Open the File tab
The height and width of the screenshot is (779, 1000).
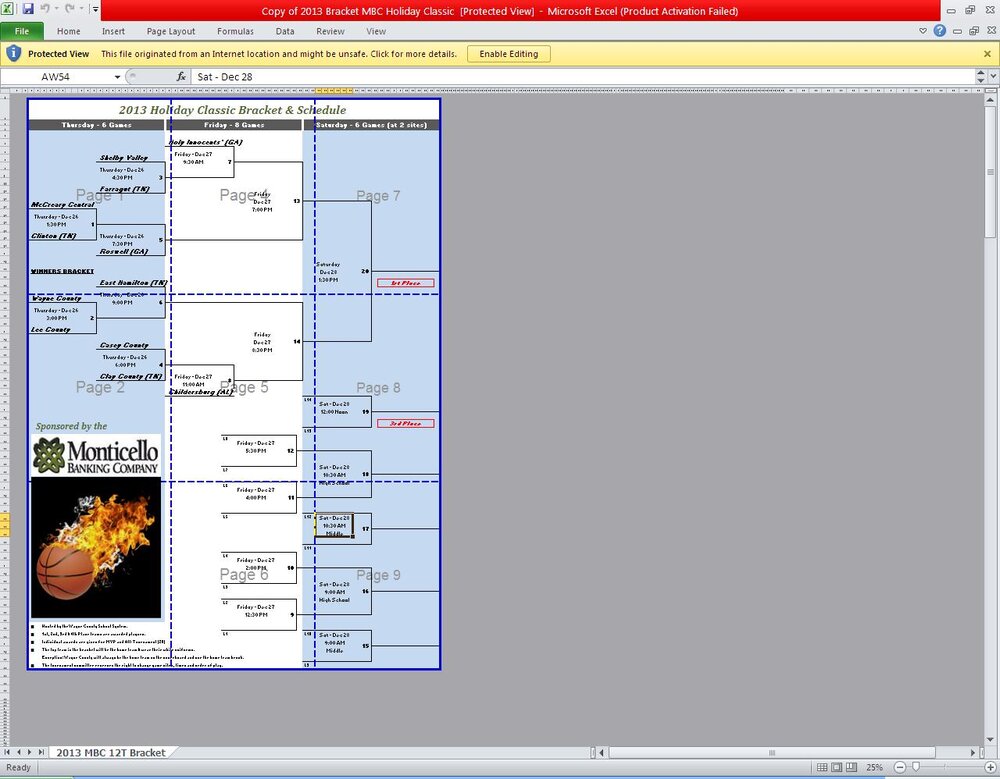point(22,31)
